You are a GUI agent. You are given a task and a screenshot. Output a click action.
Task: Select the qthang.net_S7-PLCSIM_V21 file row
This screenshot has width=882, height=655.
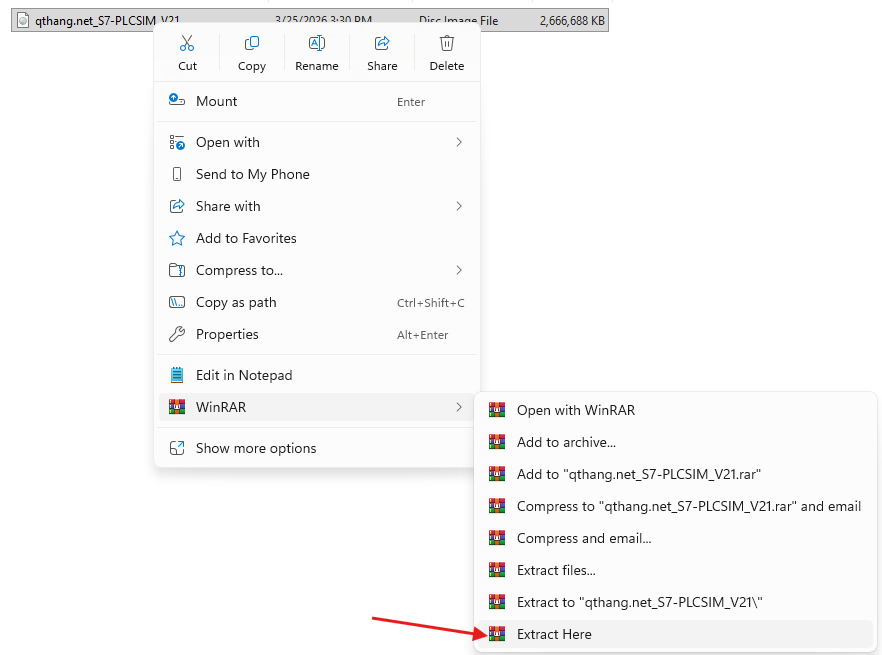coord(100,20)
